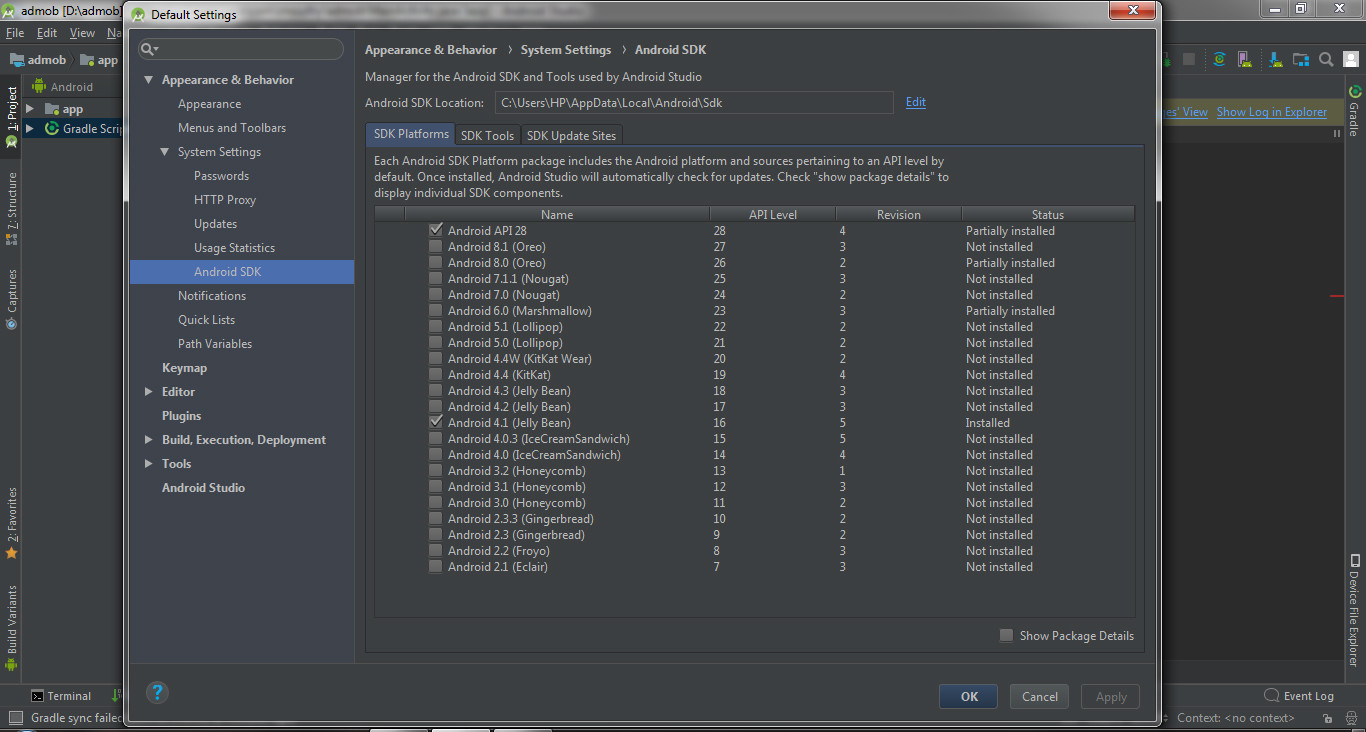Check the Android 6.0 (Marshmallow) checkbox
Viewport: 1366px width, 732px height.
click(435, 310)
